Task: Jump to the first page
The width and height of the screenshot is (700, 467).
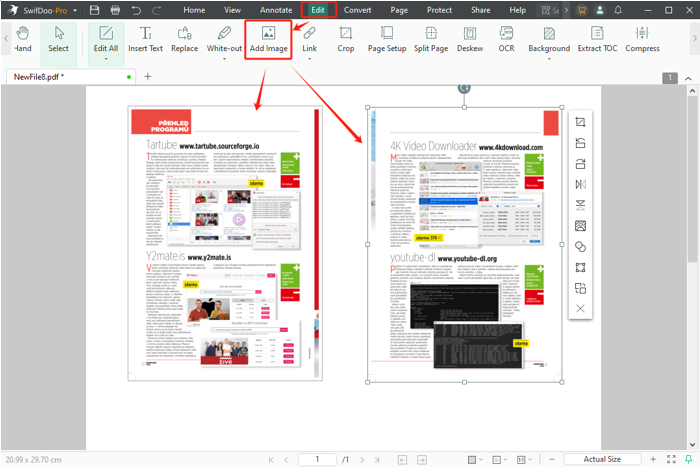Action: click(x=271, y=459)
